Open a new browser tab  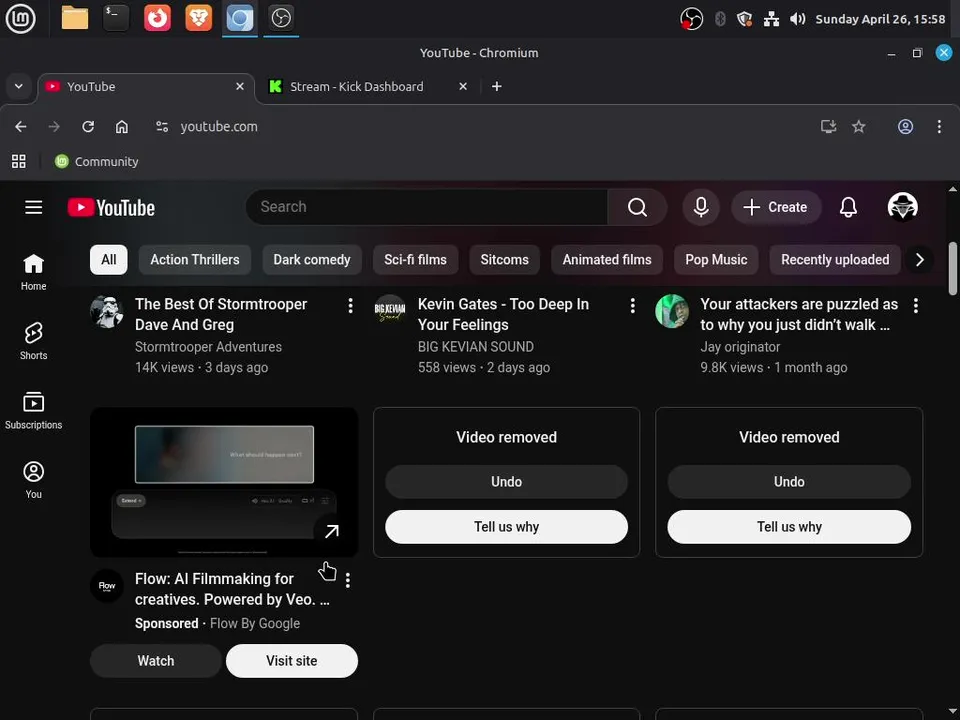[497, 86]
